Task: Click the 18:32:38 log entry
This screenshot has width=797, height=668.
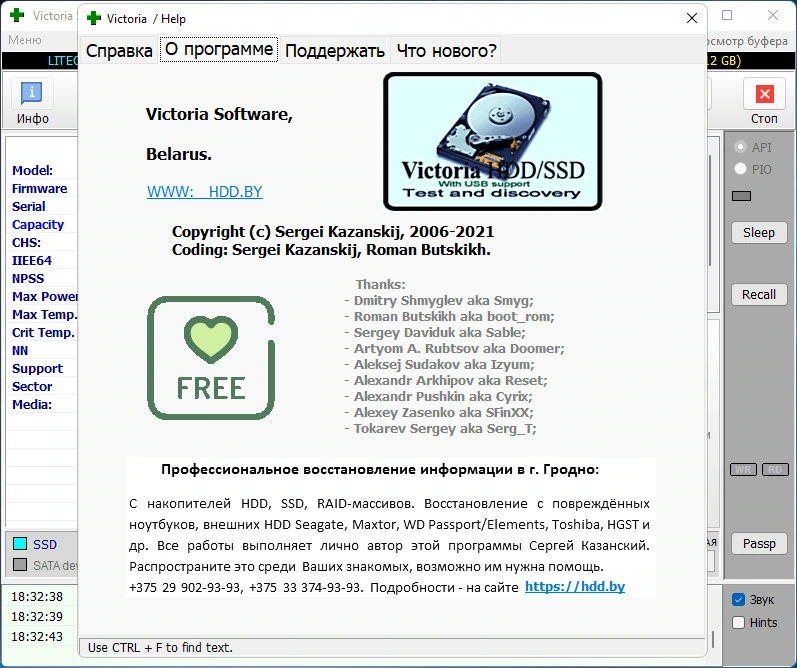Action: tap(37, 596)
